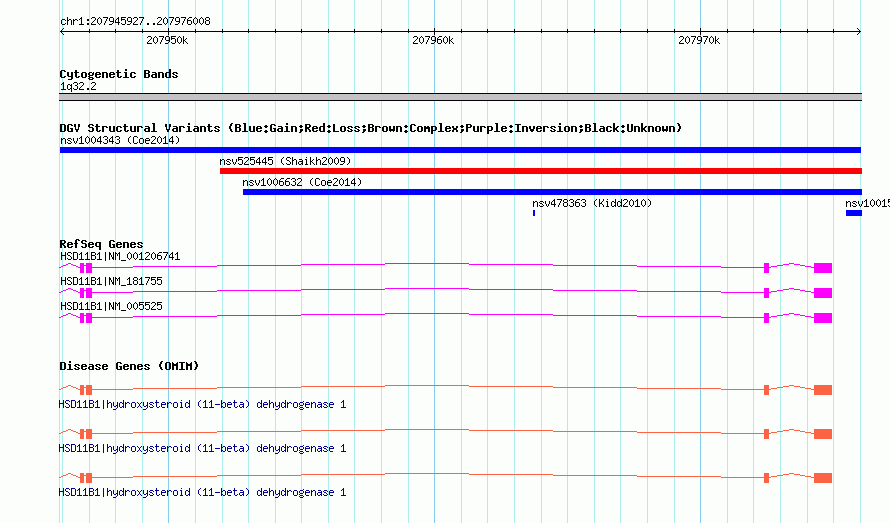Click the blue variant bar under the cut-off nsv1001 label
This screenshot has width=890, height=523.
point(854,213)
